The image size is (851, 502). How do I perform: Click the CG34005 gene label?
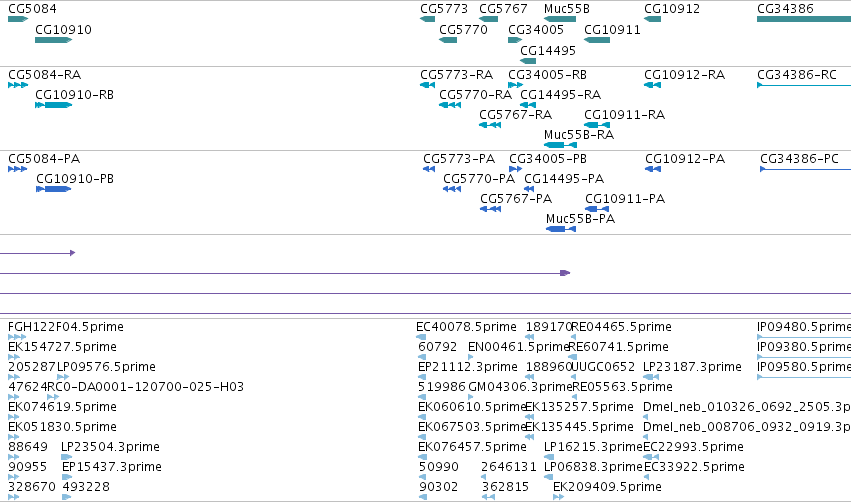pyautogui.click(x=536, y=30)
